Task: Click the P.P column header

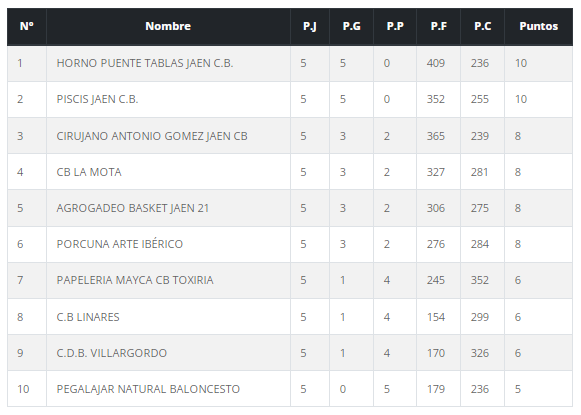Action: [x=395, y=26]
